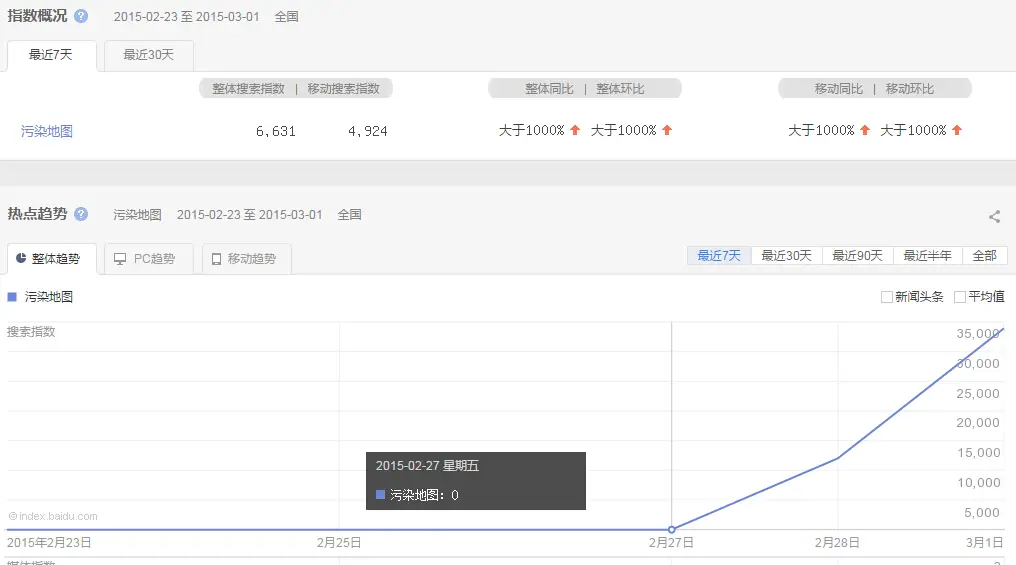Select 最近7天 in chart range selector

tap(719, 256)
